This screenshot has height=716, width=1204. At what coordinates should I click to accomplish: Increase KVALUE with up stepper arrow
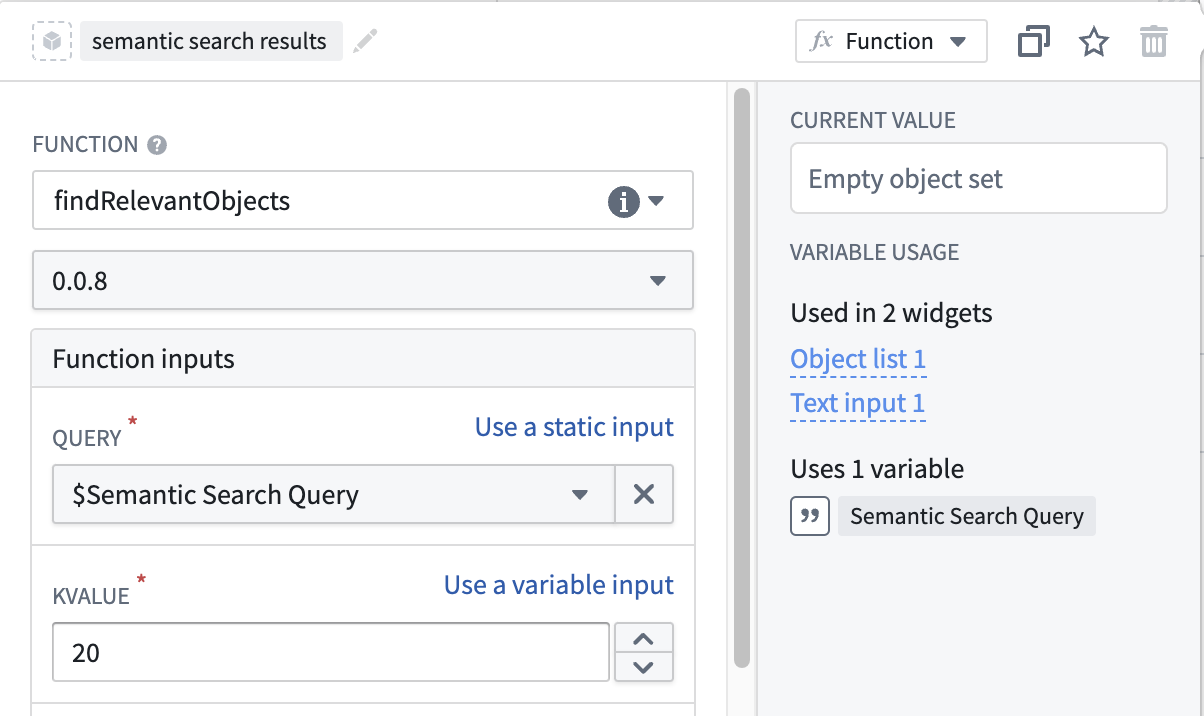click(644, 638)
